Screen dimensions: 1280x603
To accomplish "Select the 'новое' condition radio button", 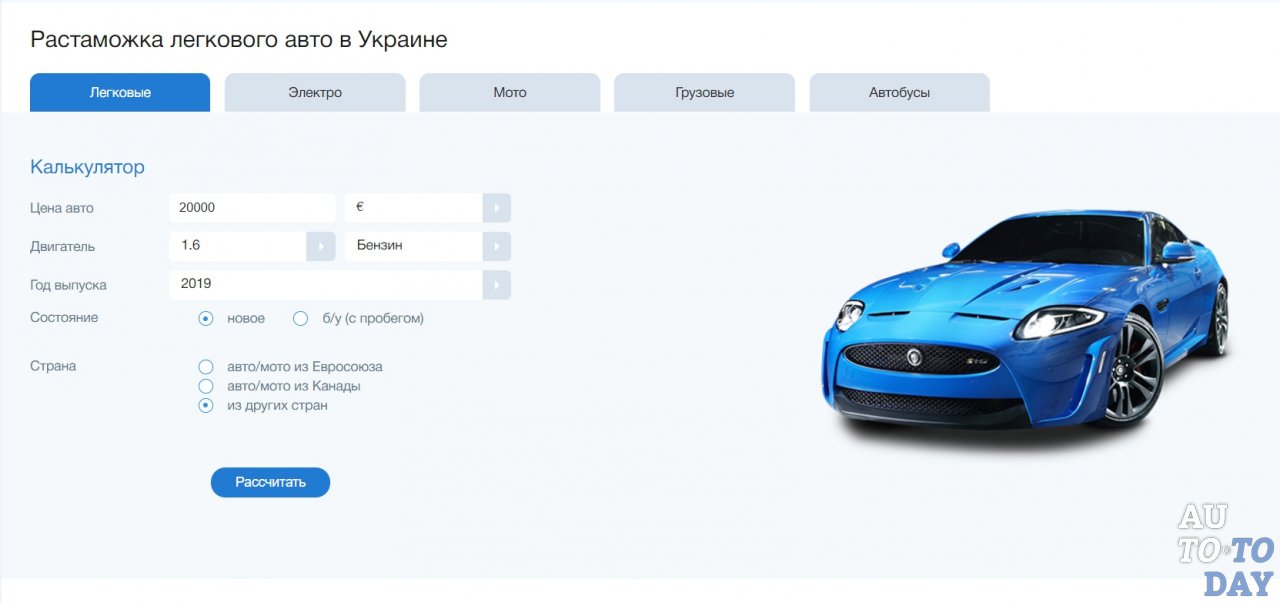I will click(206, 319).
